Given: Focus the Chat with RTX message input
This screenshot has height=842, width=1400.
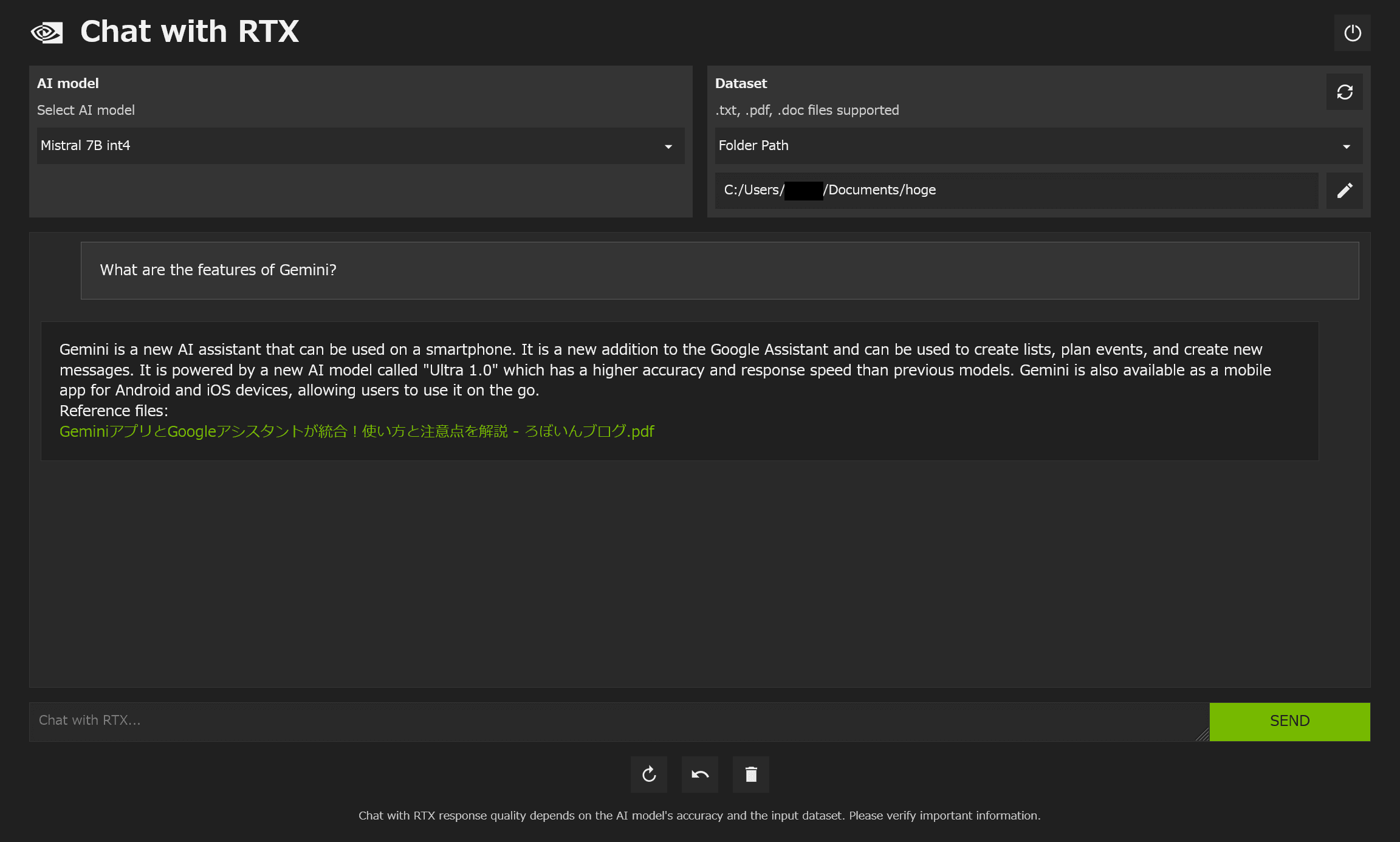Looking at the screenshot, I should click(619, 721).
